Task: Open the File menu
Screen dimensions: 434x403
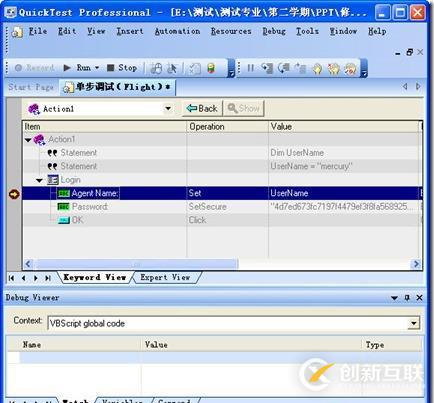Action: (38, 31)
